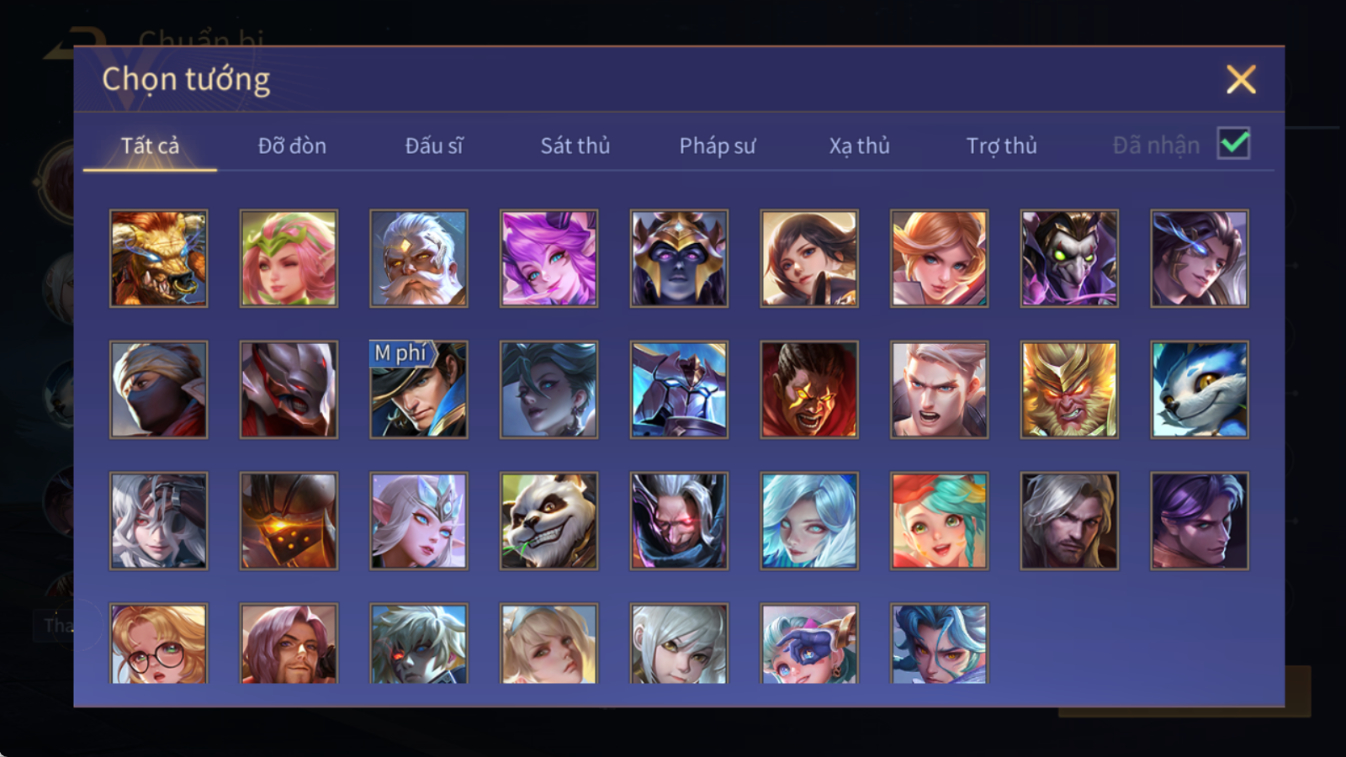1346x757 pixels.
Task: Pick the golden monkey king hero portrait
Action: tap(1069, 390)
